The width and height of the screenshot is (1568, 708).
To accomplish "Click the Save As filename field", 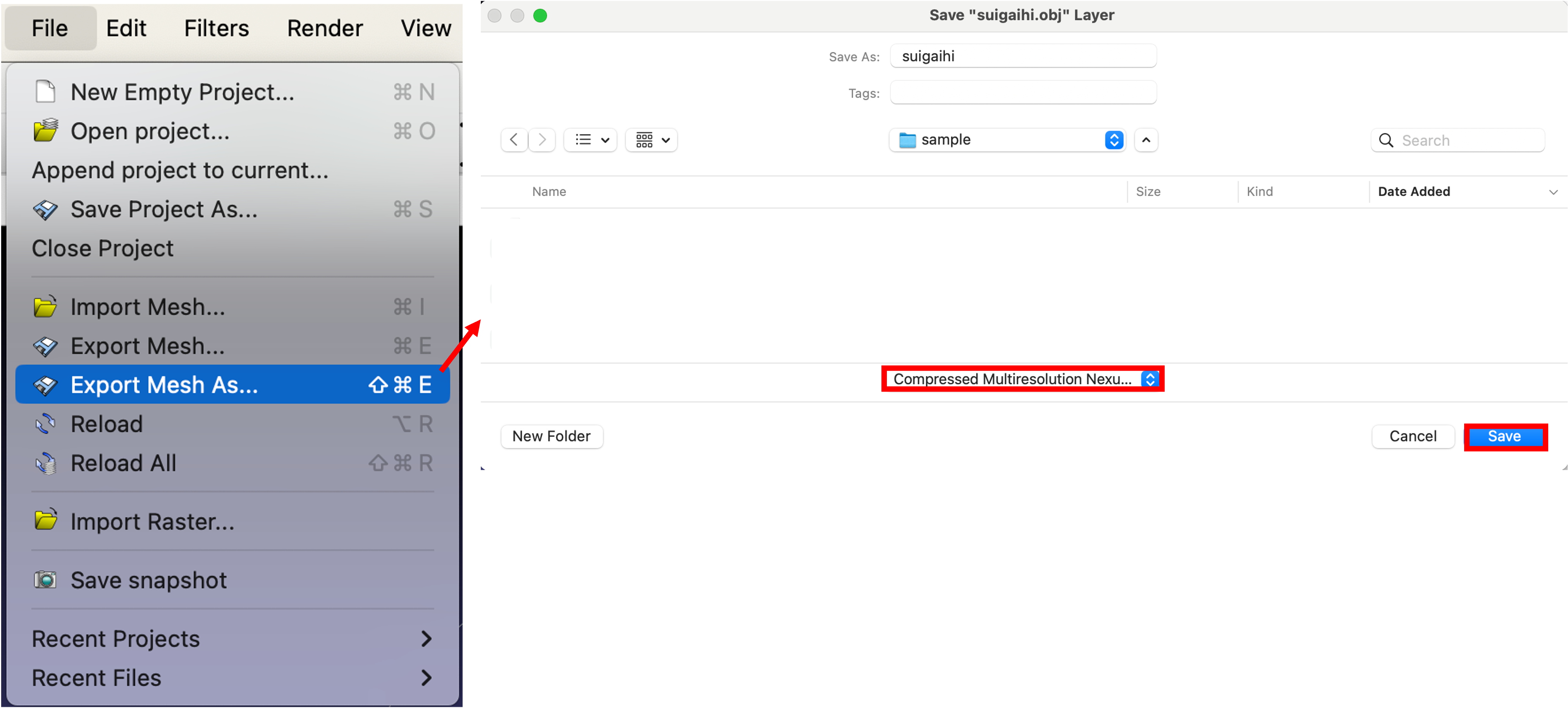I will click(1022, 56).
